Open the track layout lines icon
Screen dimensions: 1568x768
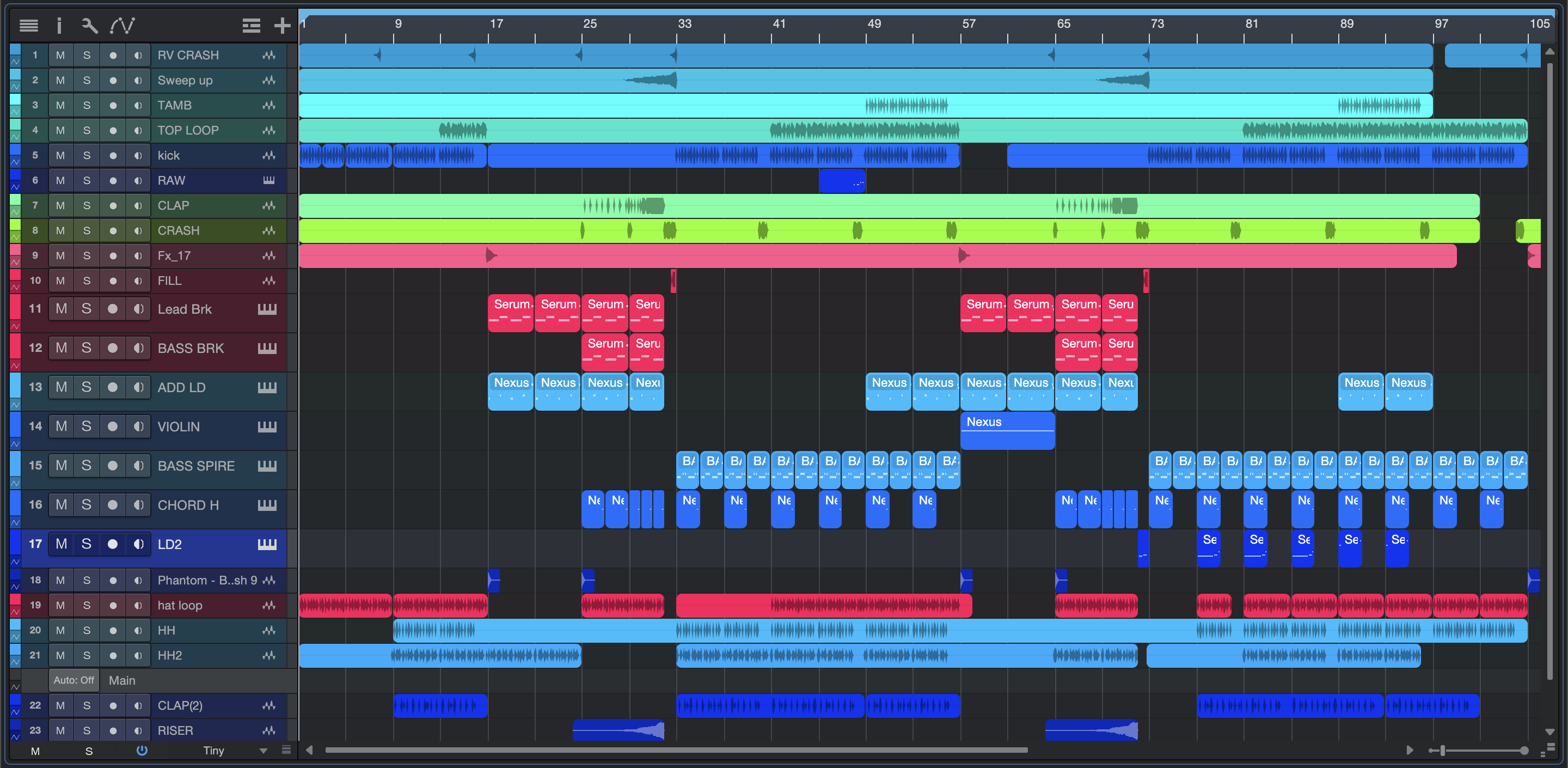point(251,26)
